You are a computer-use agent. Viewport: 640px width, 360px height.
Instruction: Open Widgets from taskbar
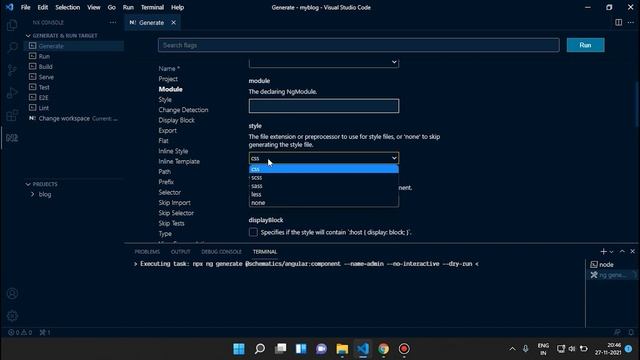(301, 349)
